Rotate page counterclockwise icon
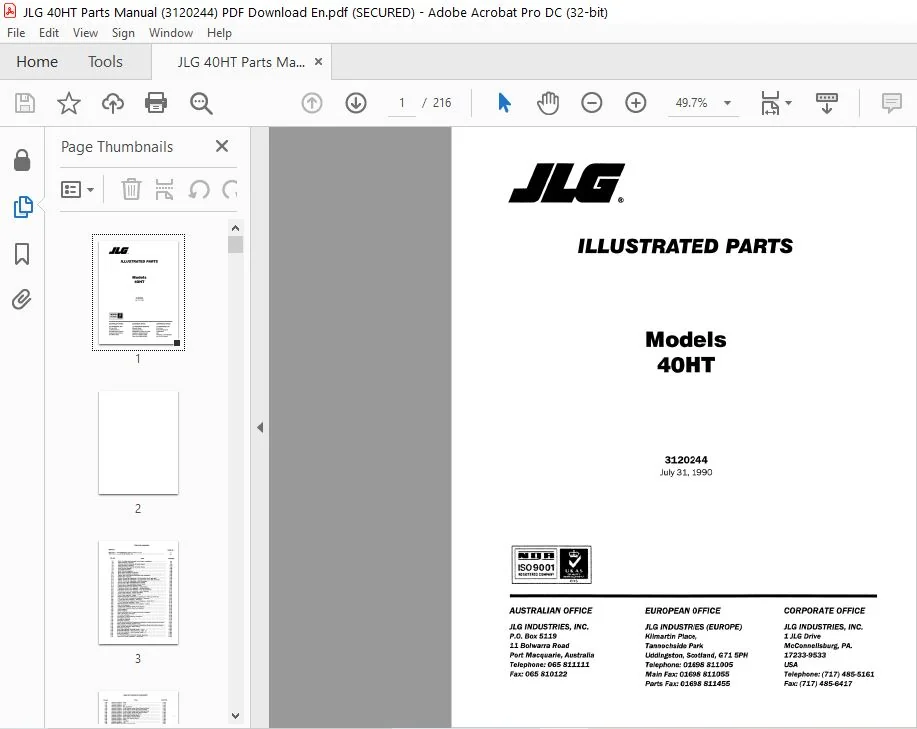The height and width of the screenshot is (729, 917). tap(199, 189)
